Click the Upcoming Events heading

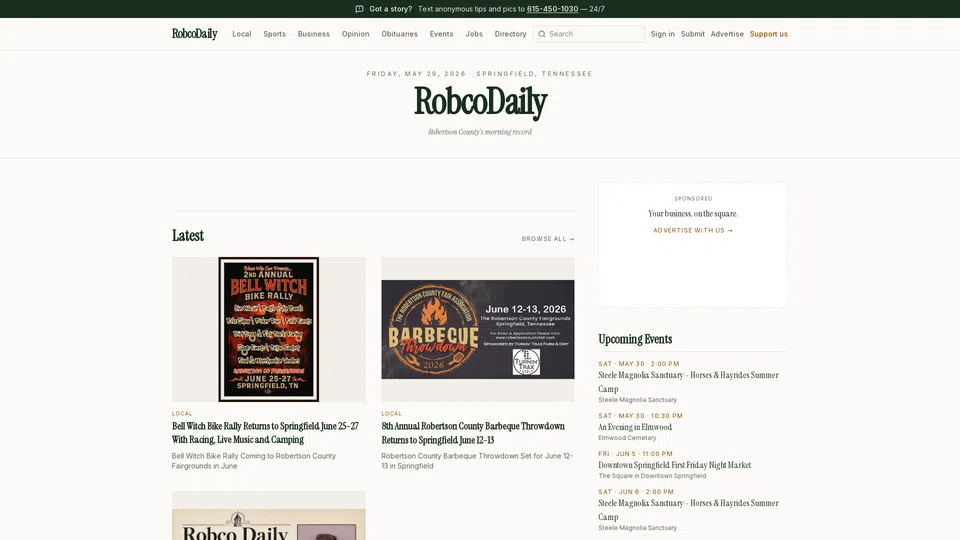[635, 339]
